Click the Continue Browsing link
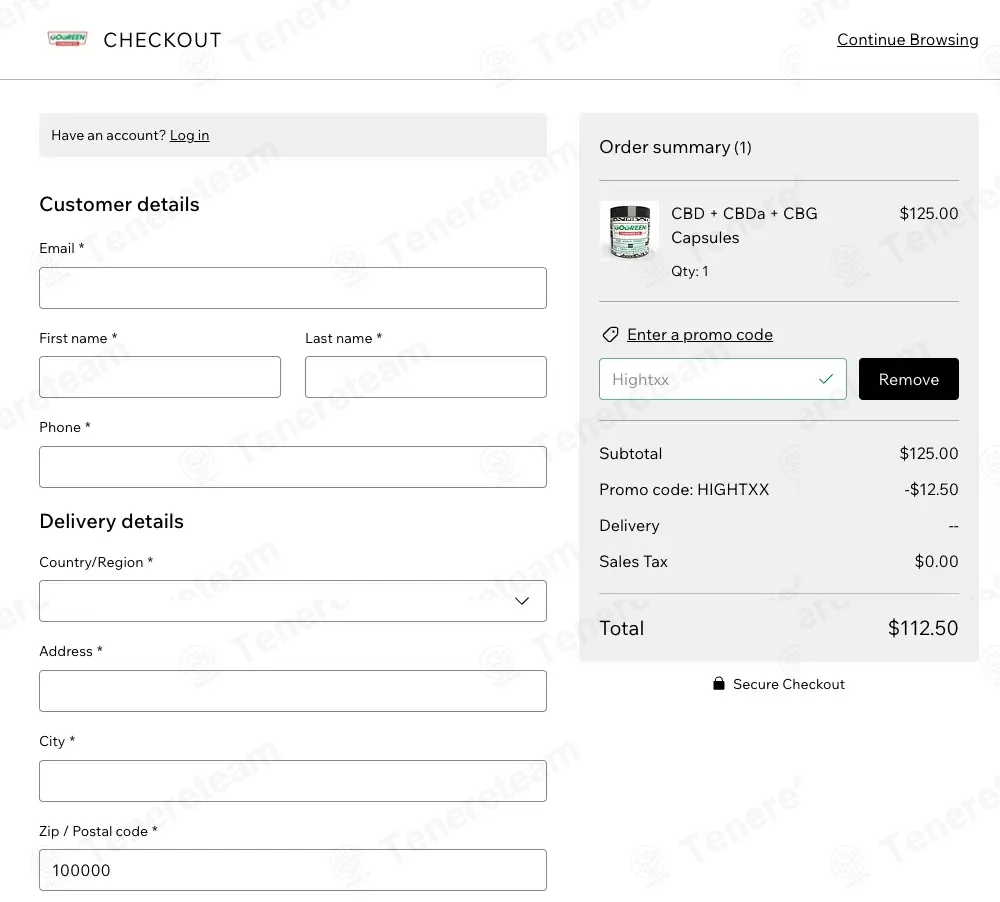 pyautogui.click(x=908, y=40)
